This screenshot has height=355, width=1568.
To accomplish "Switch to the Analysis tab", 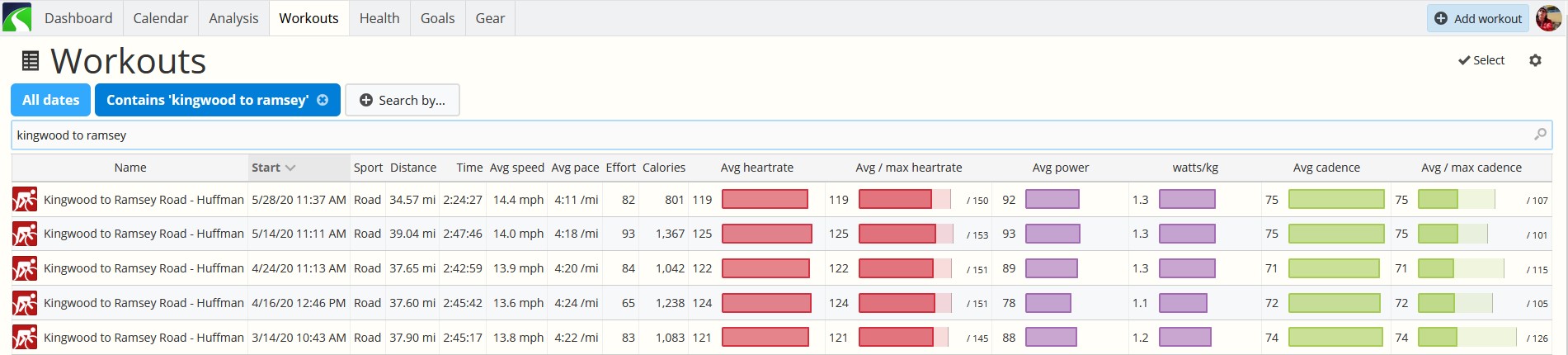I will pos(233,18).
